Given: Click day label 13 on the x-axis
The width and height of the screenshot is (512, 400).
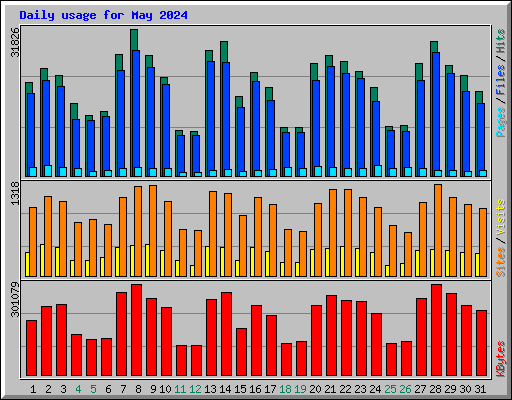Looking at the screenshot, I should point(210,389).
